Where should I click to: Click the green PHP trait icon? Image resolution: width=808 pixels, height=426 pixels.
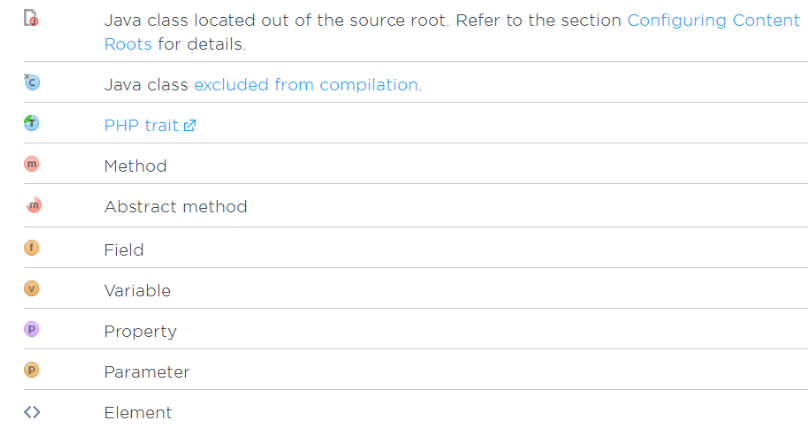click(x=31, y=124)
